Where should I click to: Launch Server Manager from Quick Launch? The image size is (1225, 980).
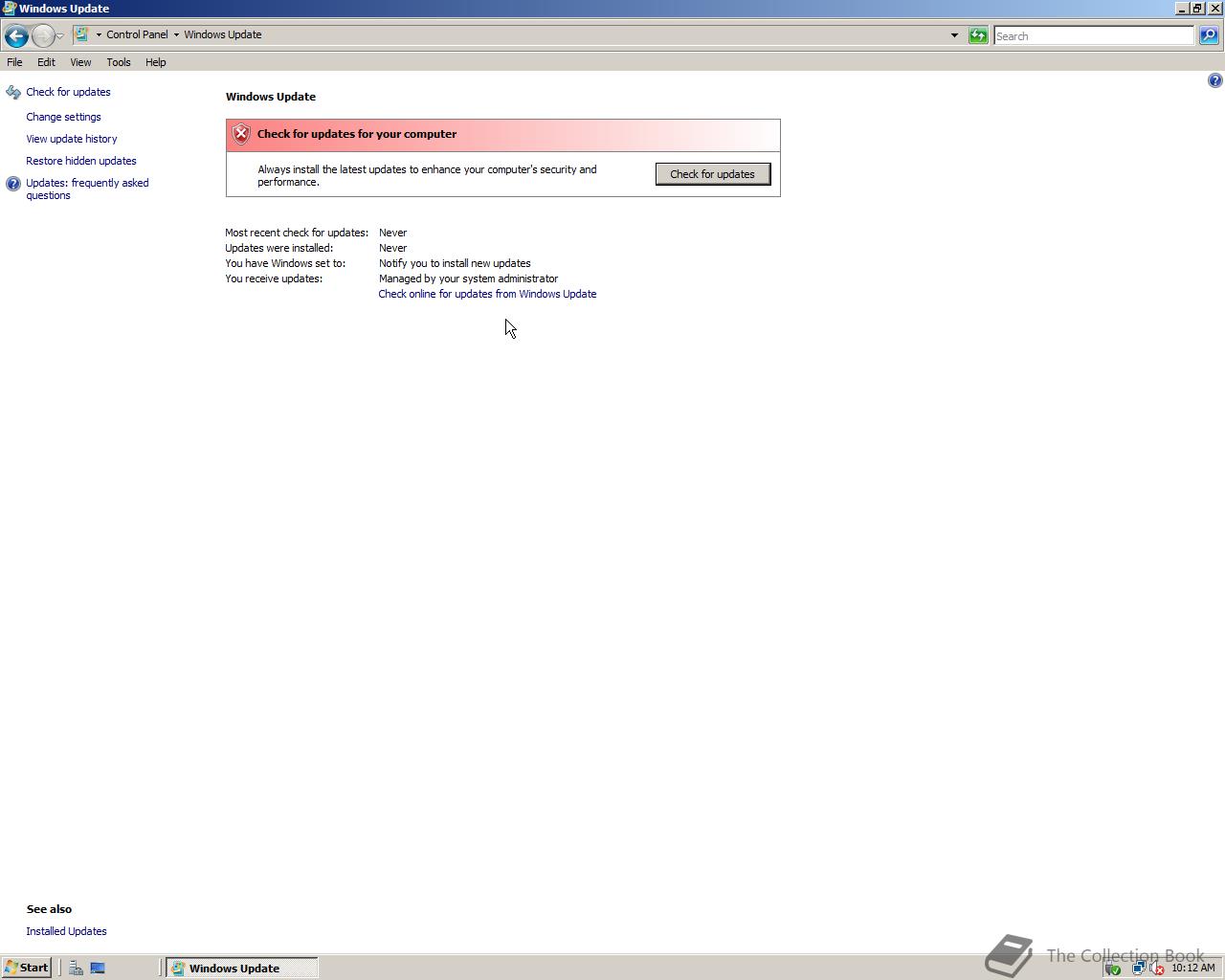point(76,968)
